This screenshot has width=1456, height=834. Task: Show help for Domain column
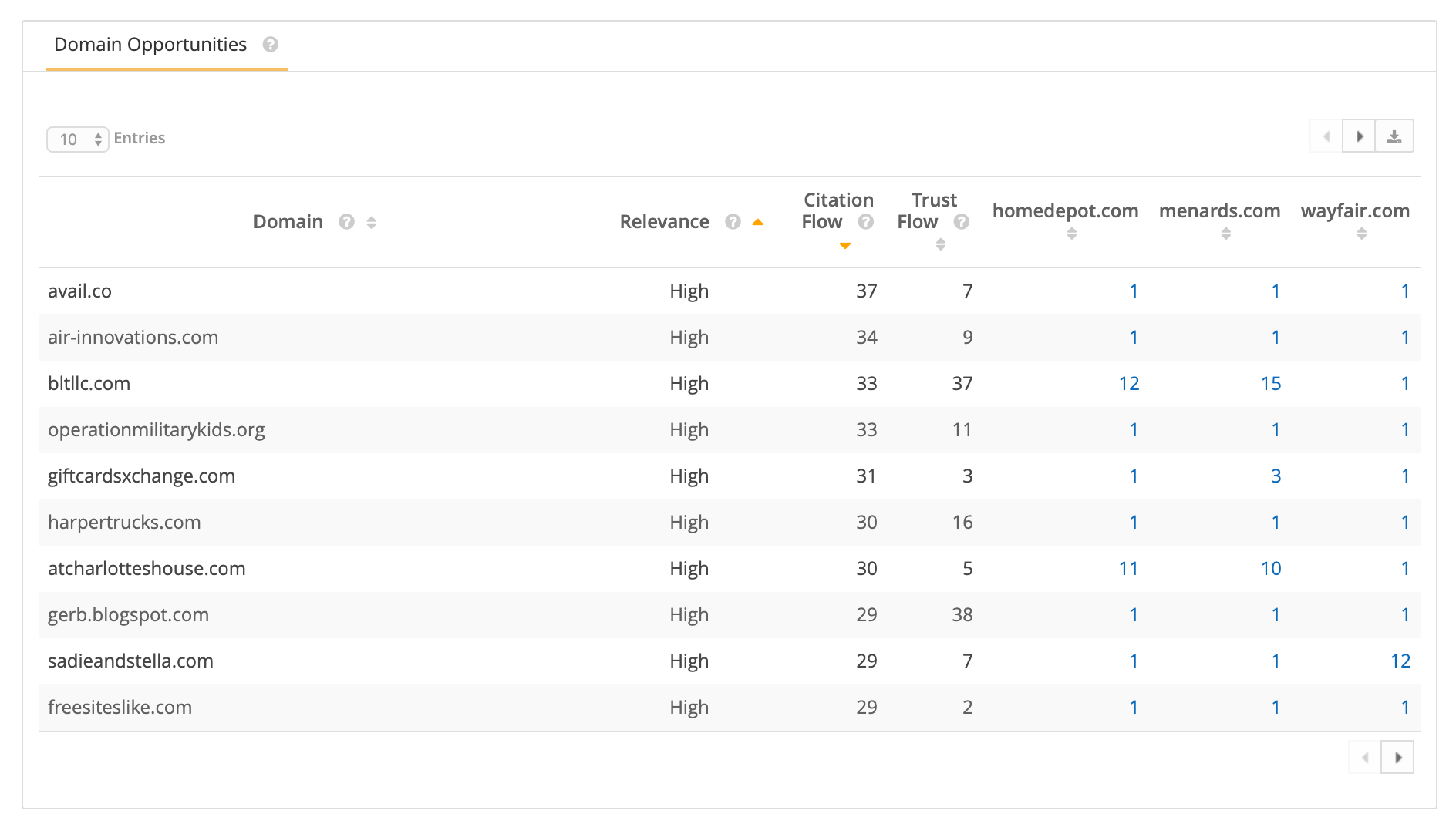click(x=347, y=222)
